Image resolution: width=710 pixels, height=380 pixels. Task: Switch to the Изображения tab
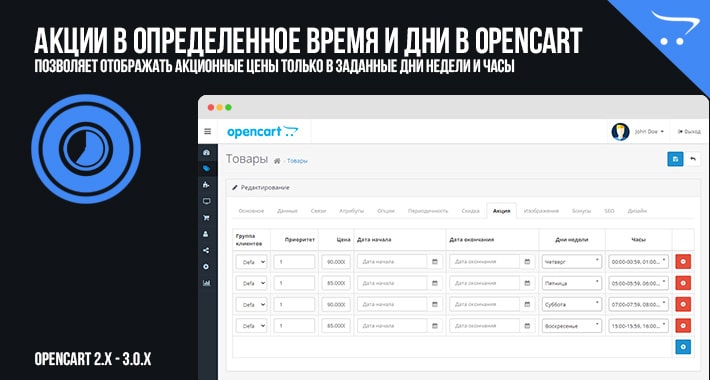point(541,211)
